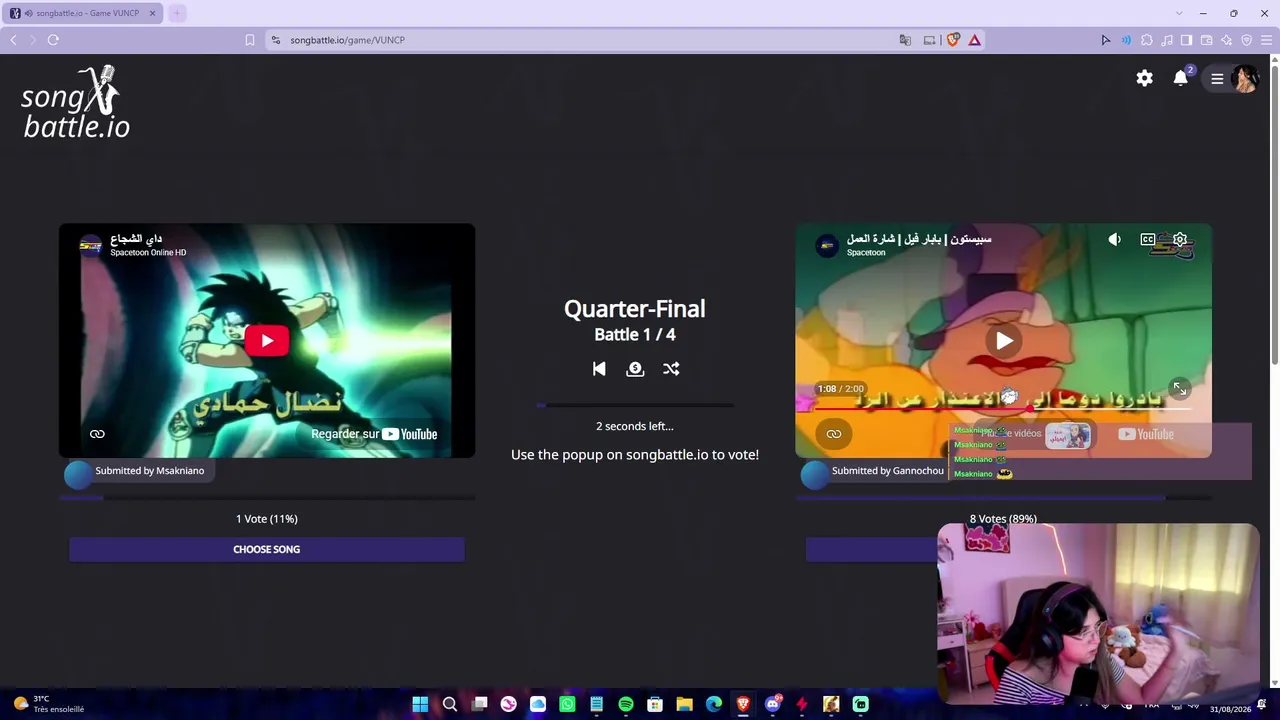Image resolution: width=1280 pixels, height=720 pixels.
Task: Open the translate page icon
Action: tap(905, 40)
